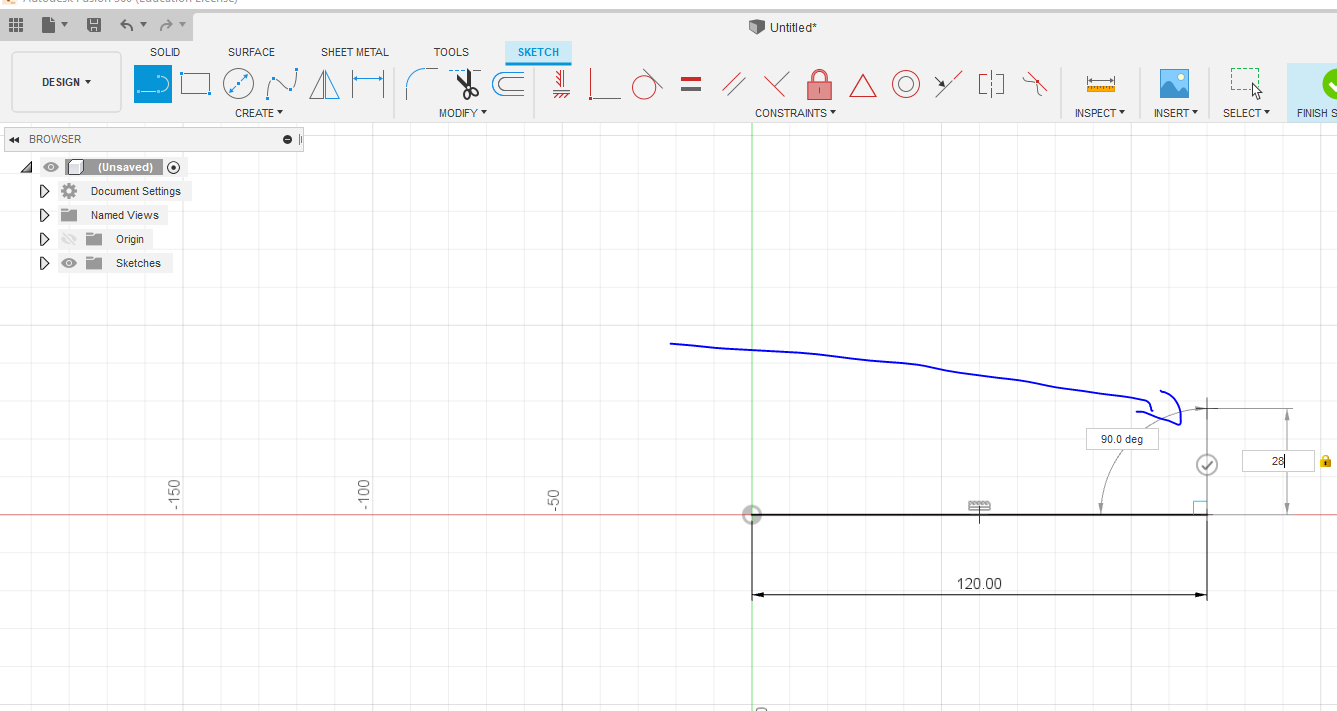Apply the Tangent constraint
Screen dimensions: 1337x711
(647, 84)
